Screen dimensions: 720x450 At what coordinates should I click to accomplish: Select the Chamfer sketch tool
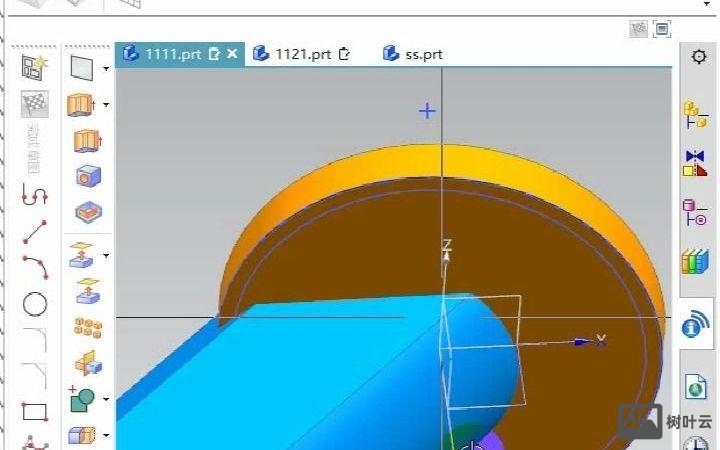pos(35,375)
